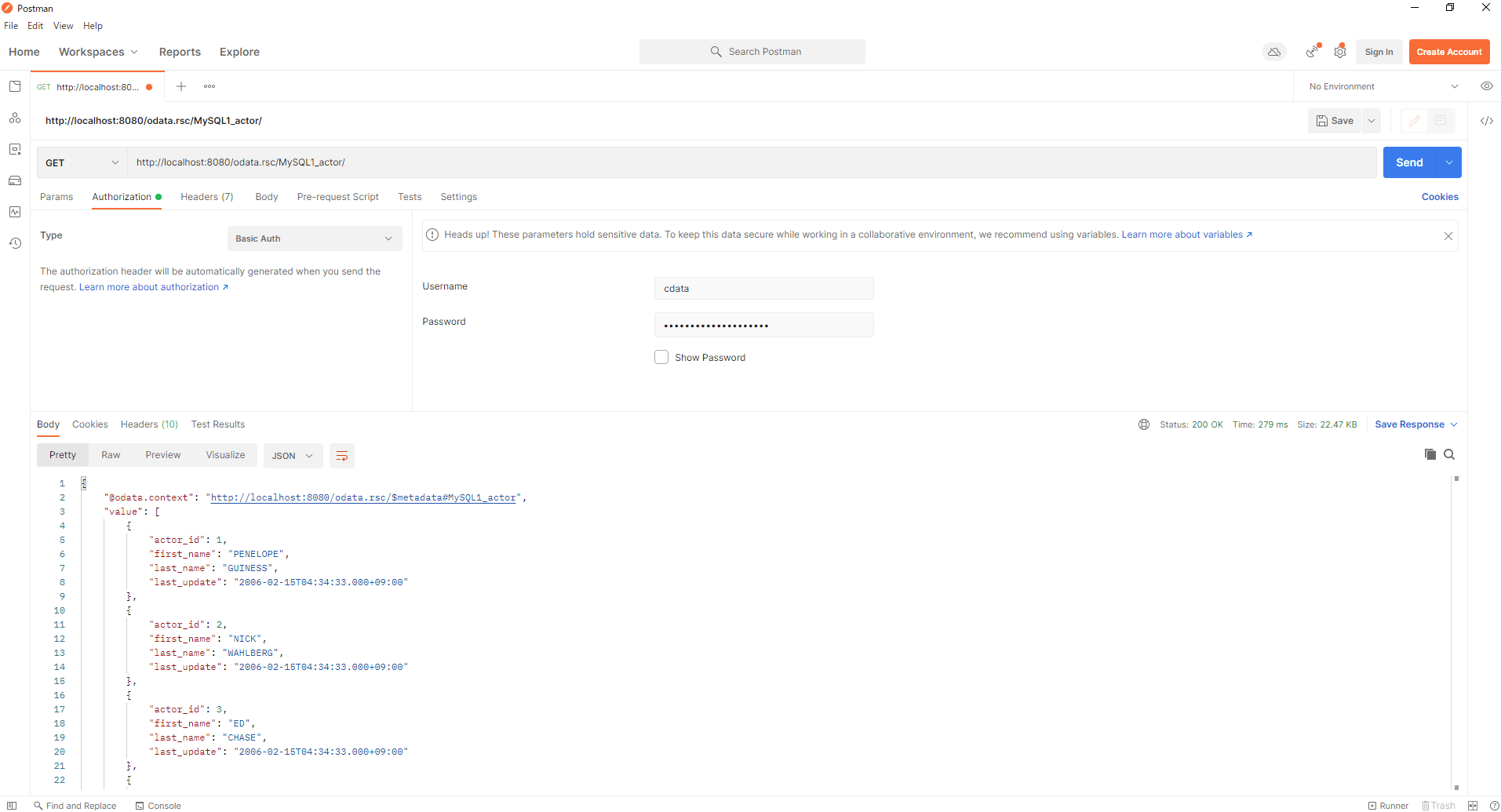Screen dimensions: 1501x812
Task: Click the Send button
Action: click(1409, 162)
